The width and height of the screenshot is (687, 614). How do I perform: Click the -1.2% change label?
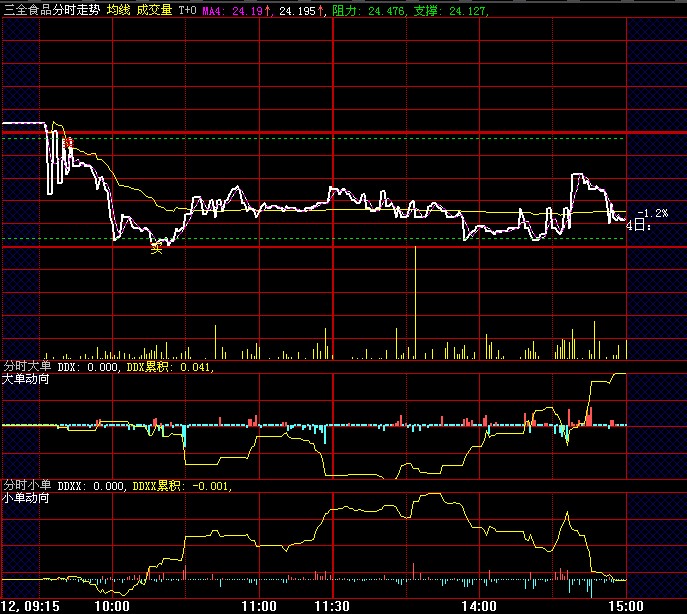click(x=653, y=213)
